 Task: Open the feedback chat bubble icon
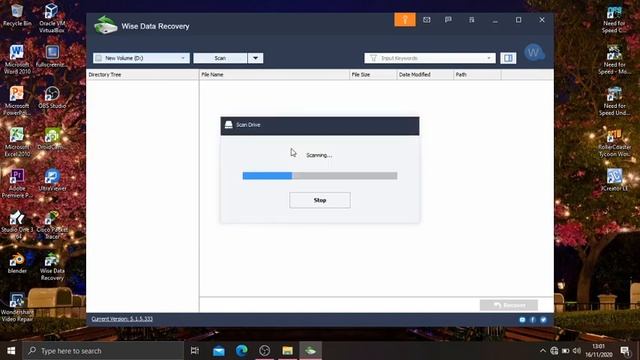coord(448,20)
